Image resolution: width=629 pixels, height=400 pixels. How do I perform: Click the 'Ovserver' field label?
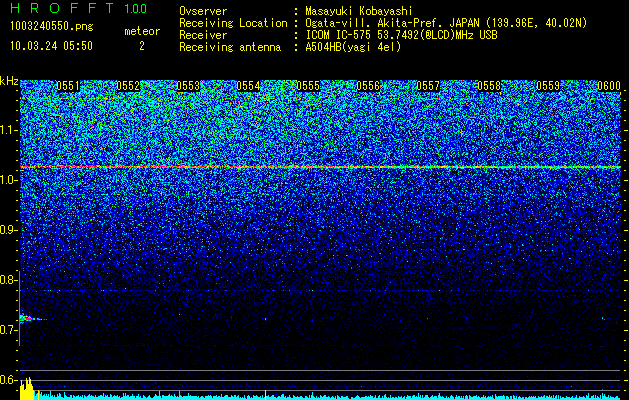tap(203, 12)
